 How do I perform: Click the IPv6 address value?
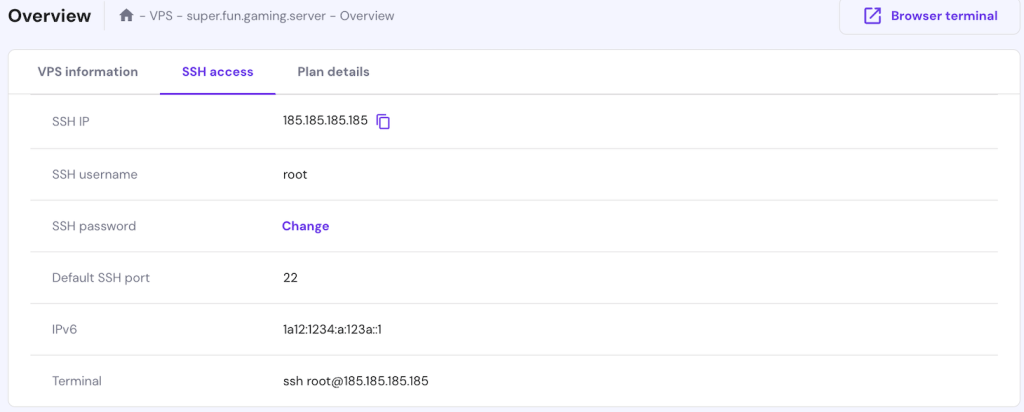tap(333, 329)
